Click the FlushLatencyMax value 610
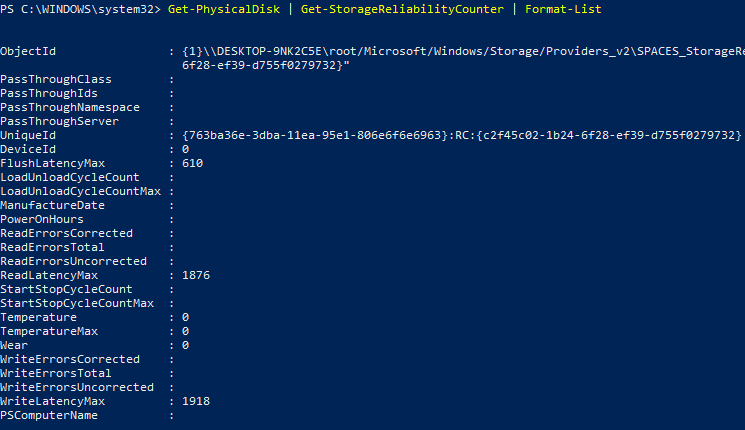The width and height of the screenshot is (745, 430). click(x=192, y=163)
